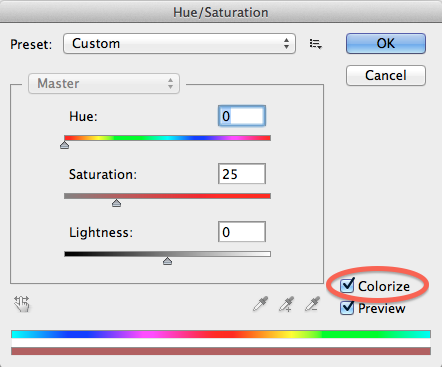Focus the Saturation value field showing 25

coord(242,174)
